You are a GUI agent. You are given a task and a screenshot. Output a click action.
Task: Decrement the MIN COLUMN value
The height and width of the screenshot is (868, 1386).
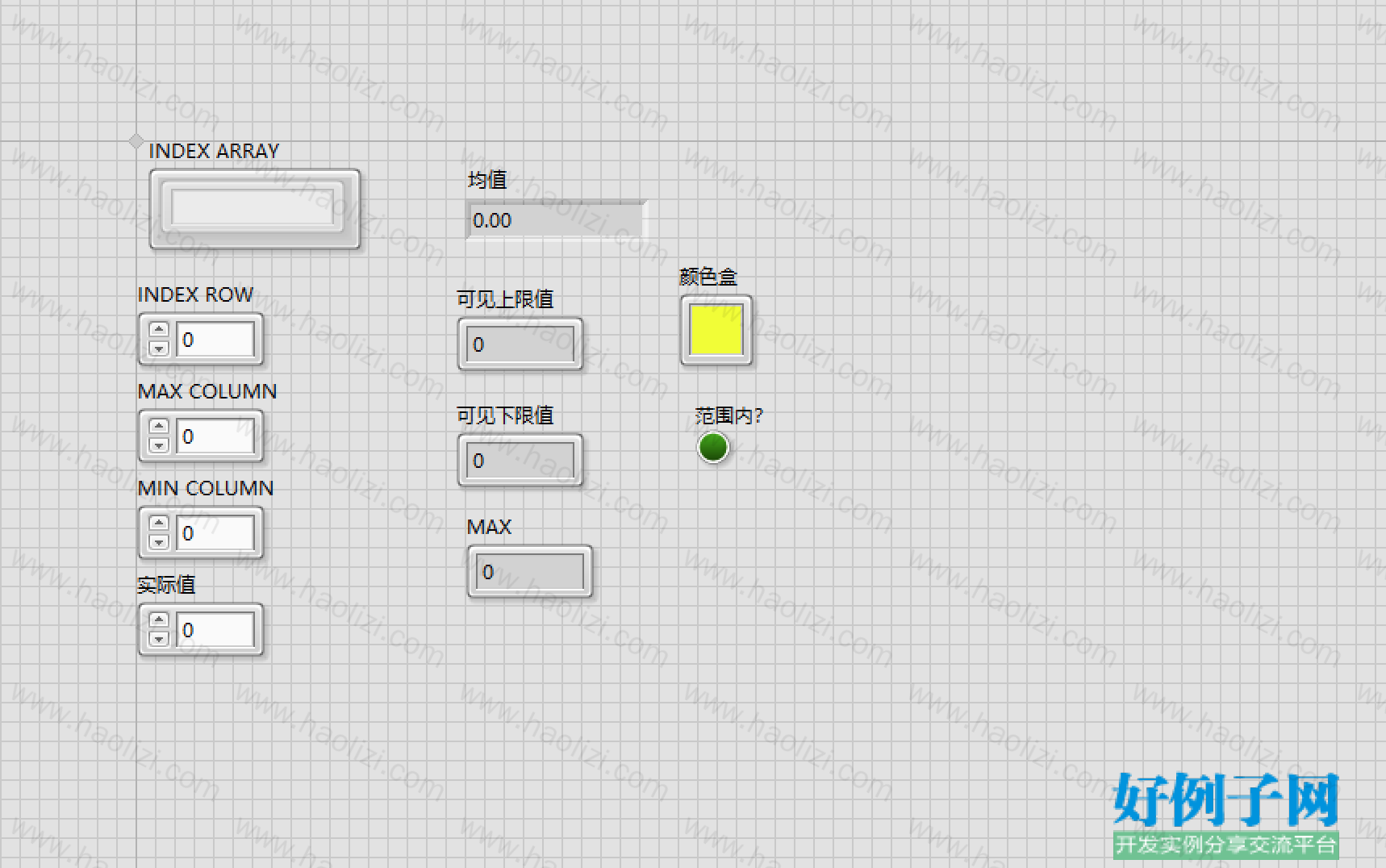[x=159, y=542]
